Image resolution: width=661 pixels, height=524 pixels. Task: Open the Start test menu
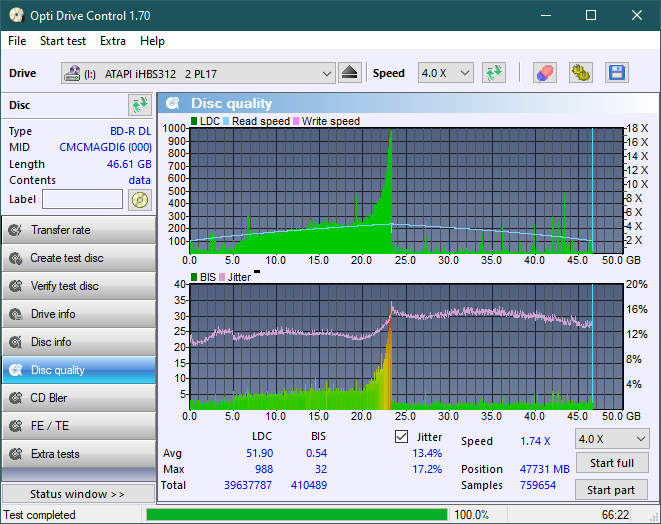(x=63, y=41)
